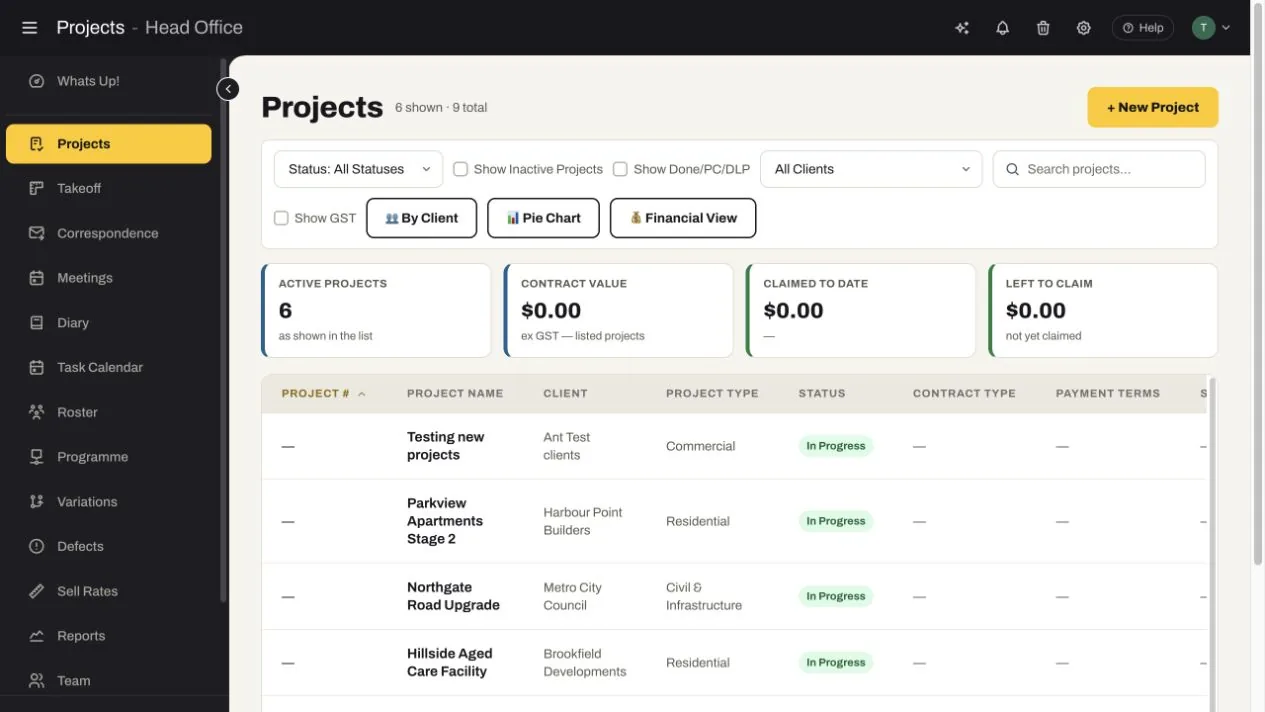Screen dimensions: 1265x712
Task: Click the Sell Rates ruler icon
Action: [x=37, y=591]
